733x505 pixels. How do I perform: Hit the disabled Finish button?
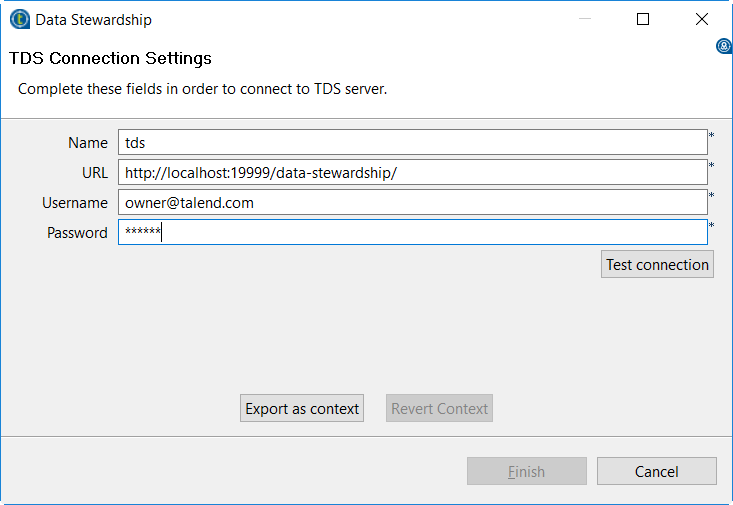point(527,471)
